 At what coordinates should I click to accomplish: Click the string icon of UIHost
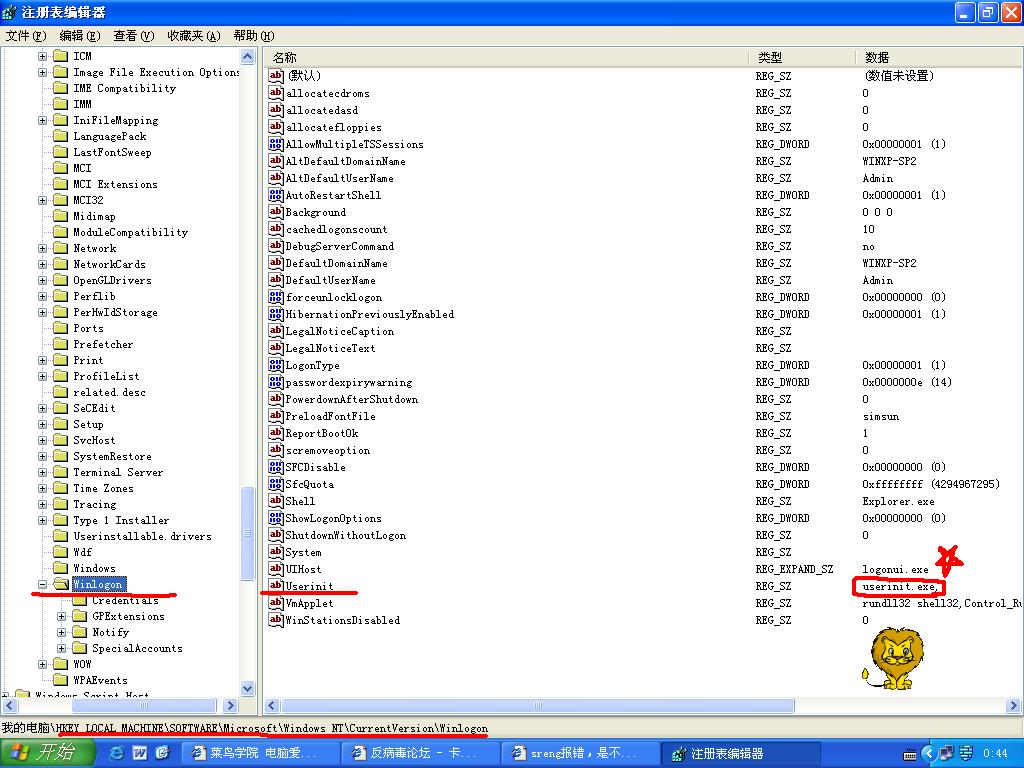pyautogui.click(x=276, y=569)
